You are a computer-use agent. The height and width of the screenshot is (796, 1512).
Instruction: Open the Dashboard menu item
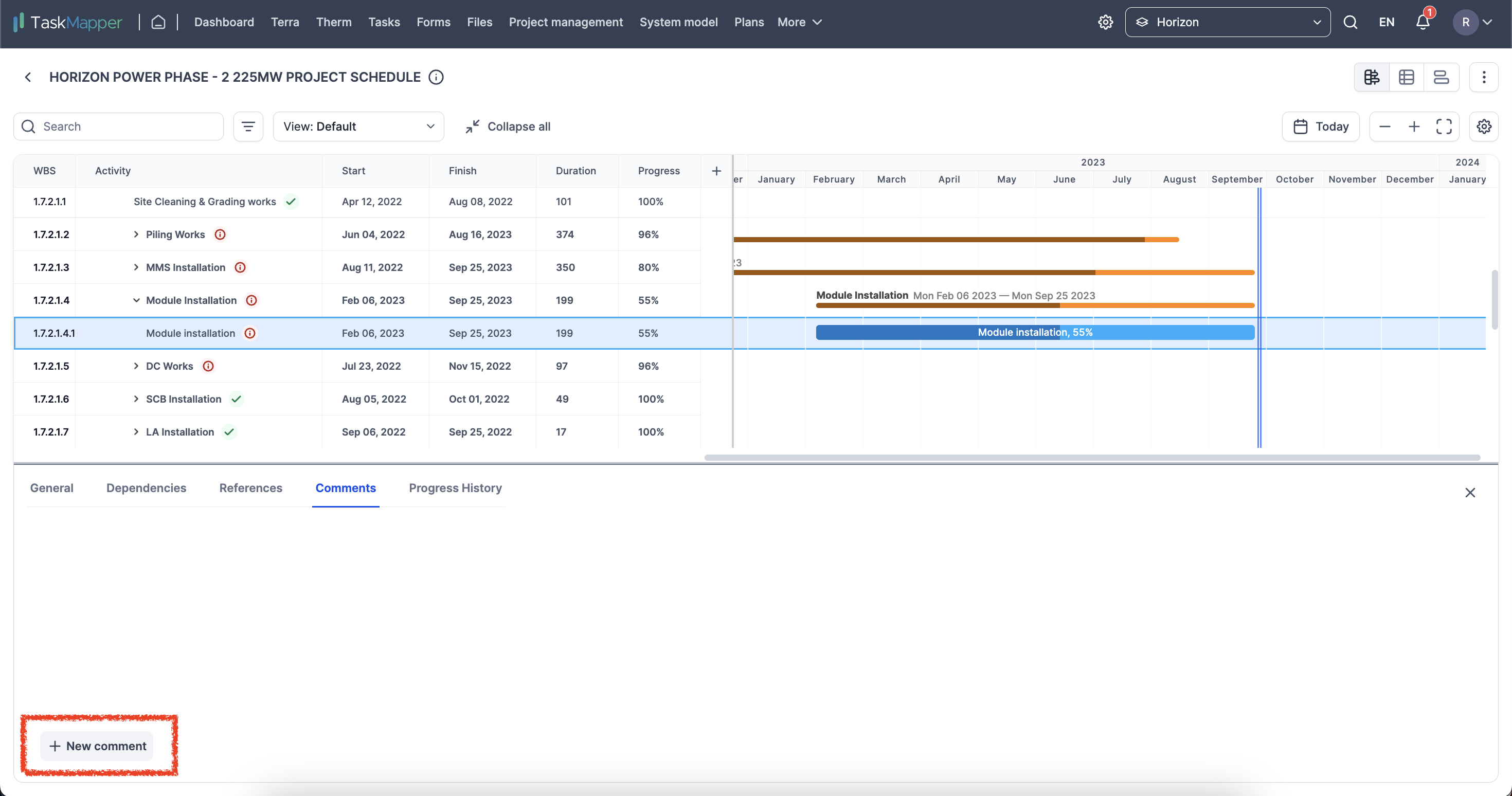point(224,22)
